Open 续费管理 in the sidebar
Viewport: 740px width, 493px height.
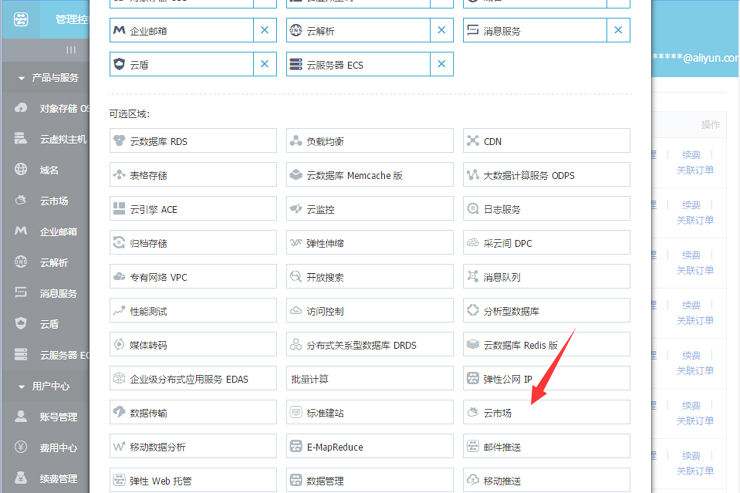(45, 478)
